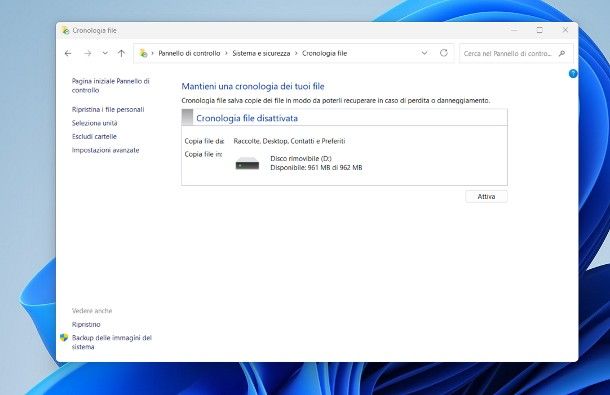Minimize the Cronologia file window

click(514, 30)
